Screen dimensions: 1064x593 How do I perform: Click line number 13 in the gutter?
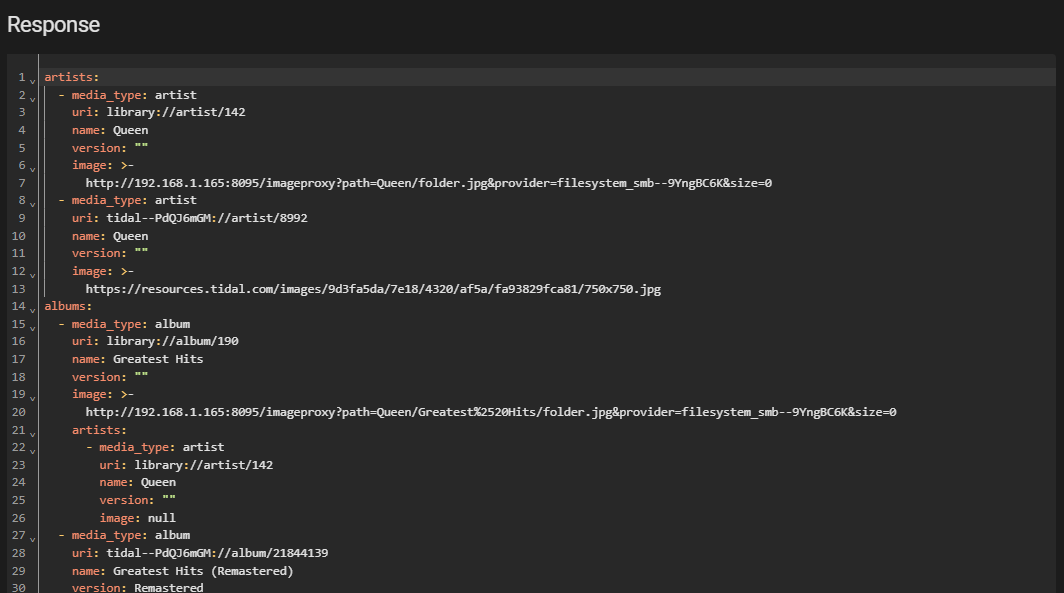(x=20, y=289)
